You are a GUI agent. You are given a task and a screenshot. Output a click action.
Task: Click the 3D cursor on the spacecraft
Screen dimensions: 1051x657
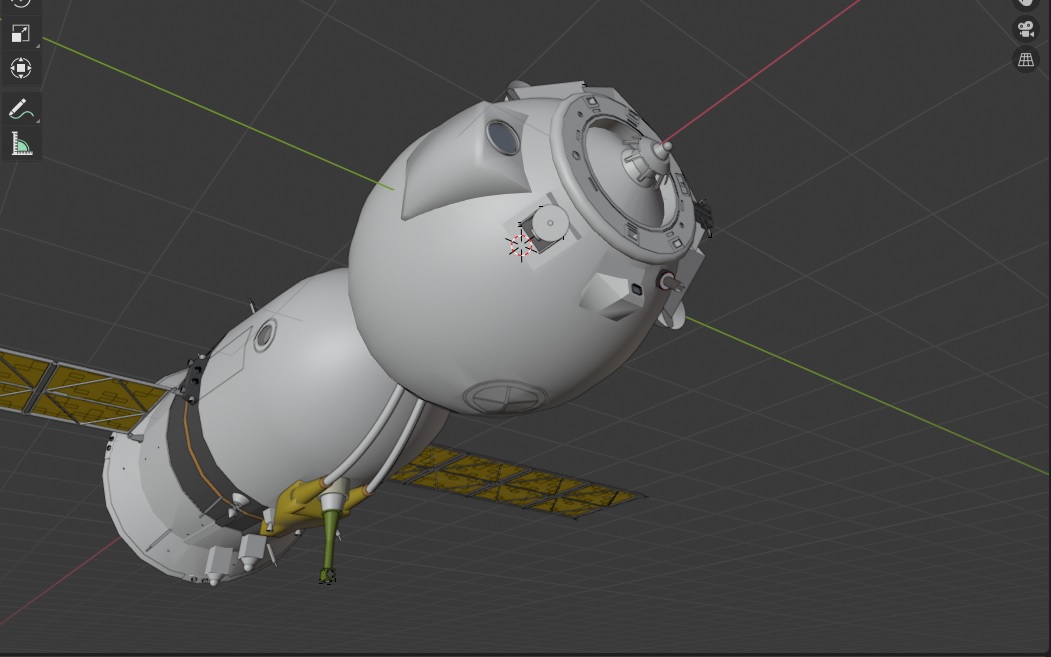point(521,245)
